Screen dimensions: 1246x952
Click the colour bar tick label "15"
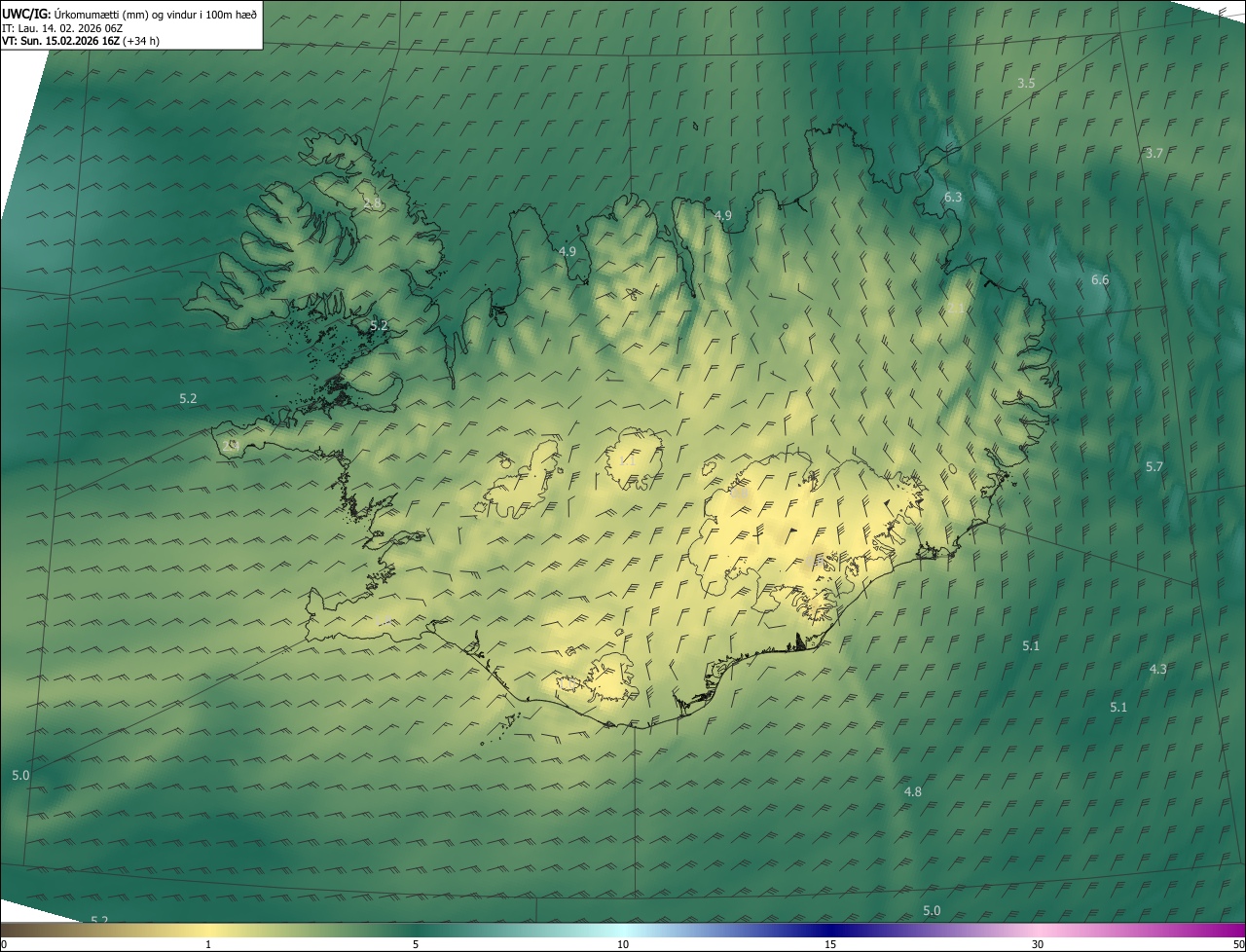click(x=830, y=945)
